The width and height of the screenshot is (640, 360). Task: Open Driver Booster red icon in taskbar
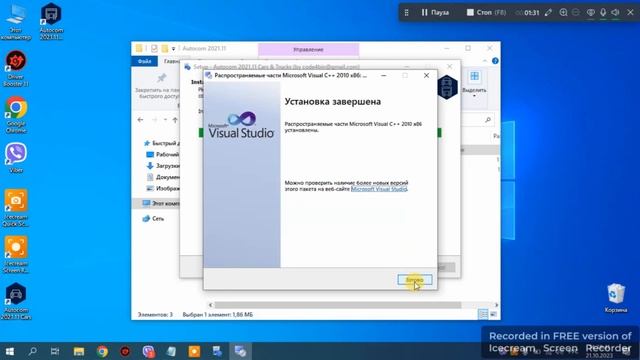coord(125,351)
